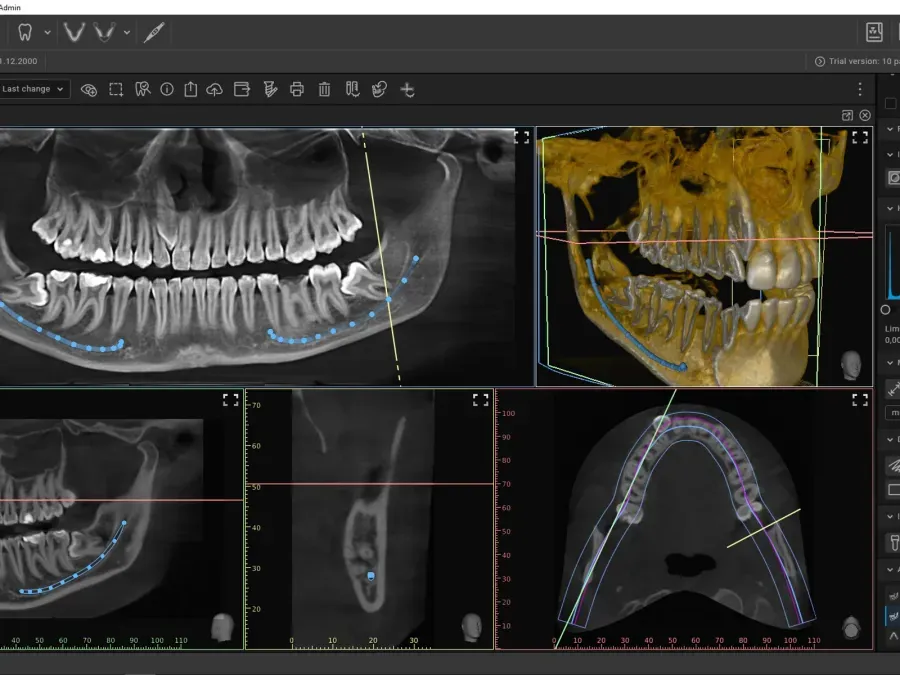Open the report document icon at top right
The image size is (900, 675).
point(874,32)
